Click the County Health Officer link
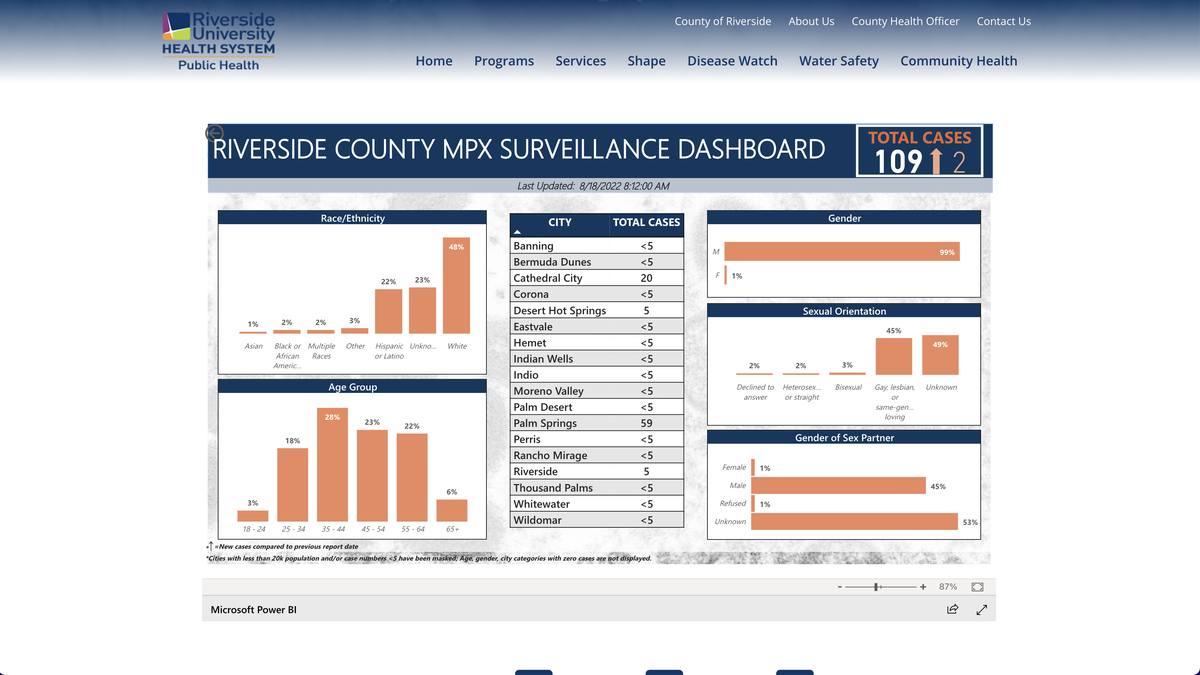This screenshot has width=1200, height=675. coord(905,21)
